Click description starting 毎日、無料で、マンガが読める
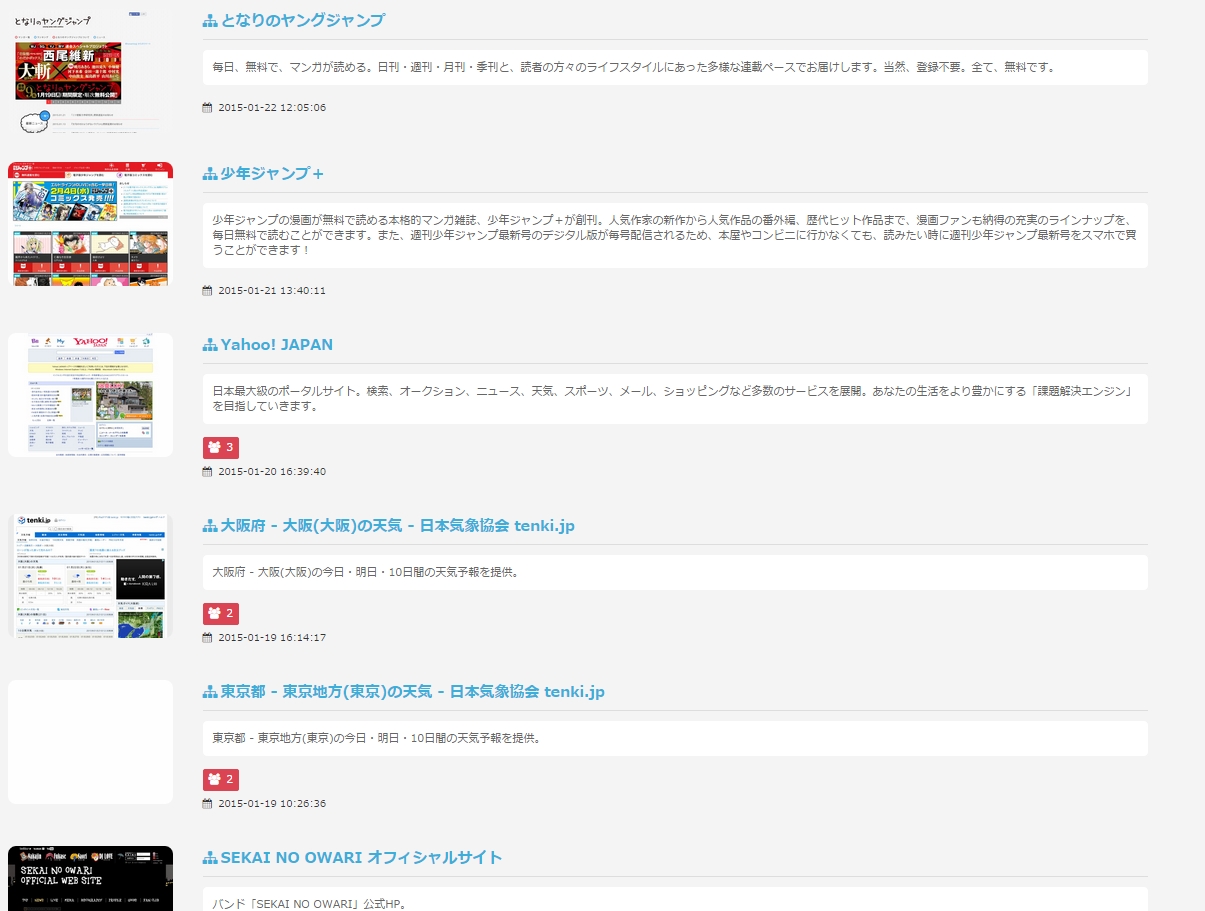The image size is (1205, 911). (x=675, y=67)
